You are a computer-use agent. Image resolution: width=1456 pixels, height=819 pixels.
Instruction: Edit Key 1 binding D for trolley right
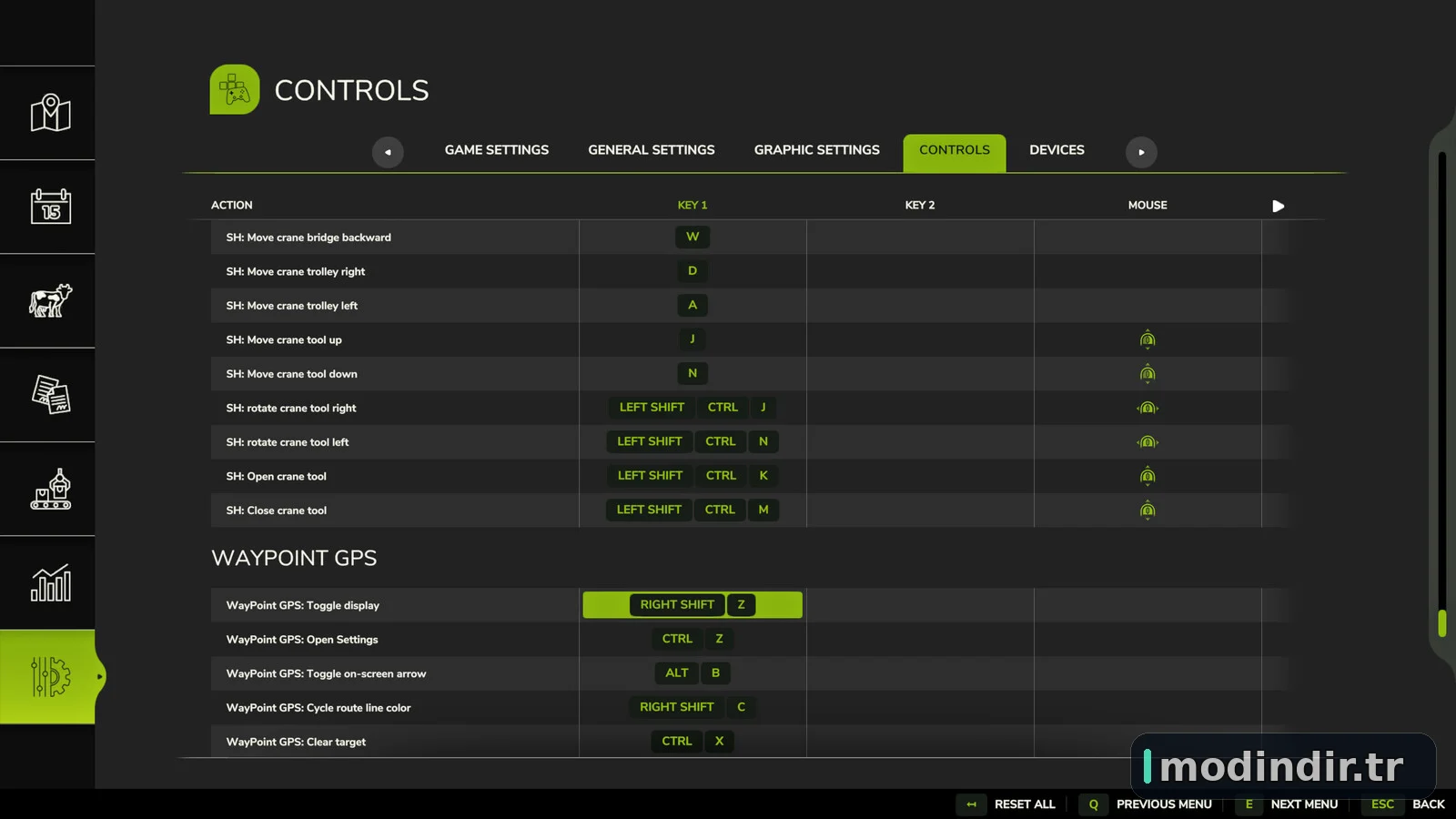[x=693, y=271]
